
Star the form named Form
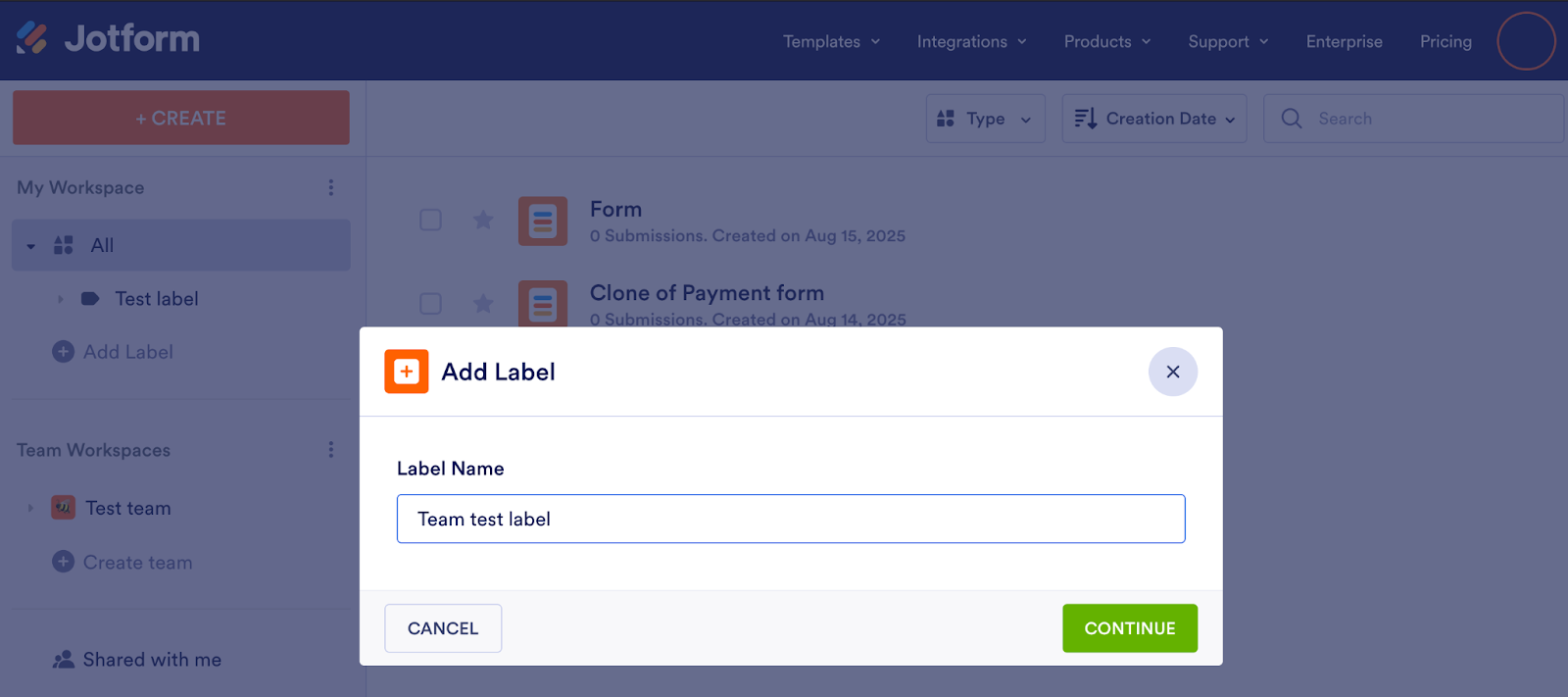483,220
